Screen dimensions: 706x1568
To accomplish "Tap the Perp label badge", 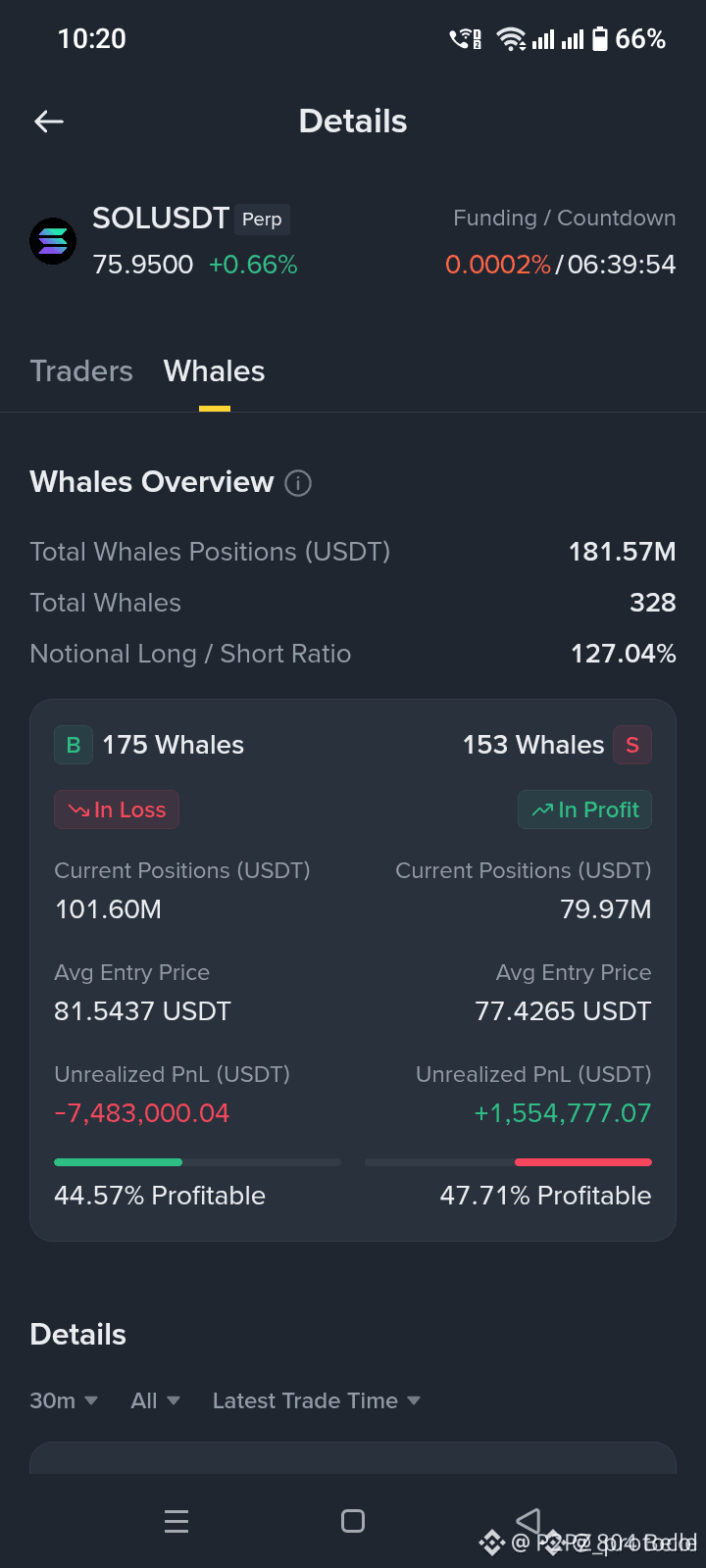I will pyautogui.click(x=262, y=220).
